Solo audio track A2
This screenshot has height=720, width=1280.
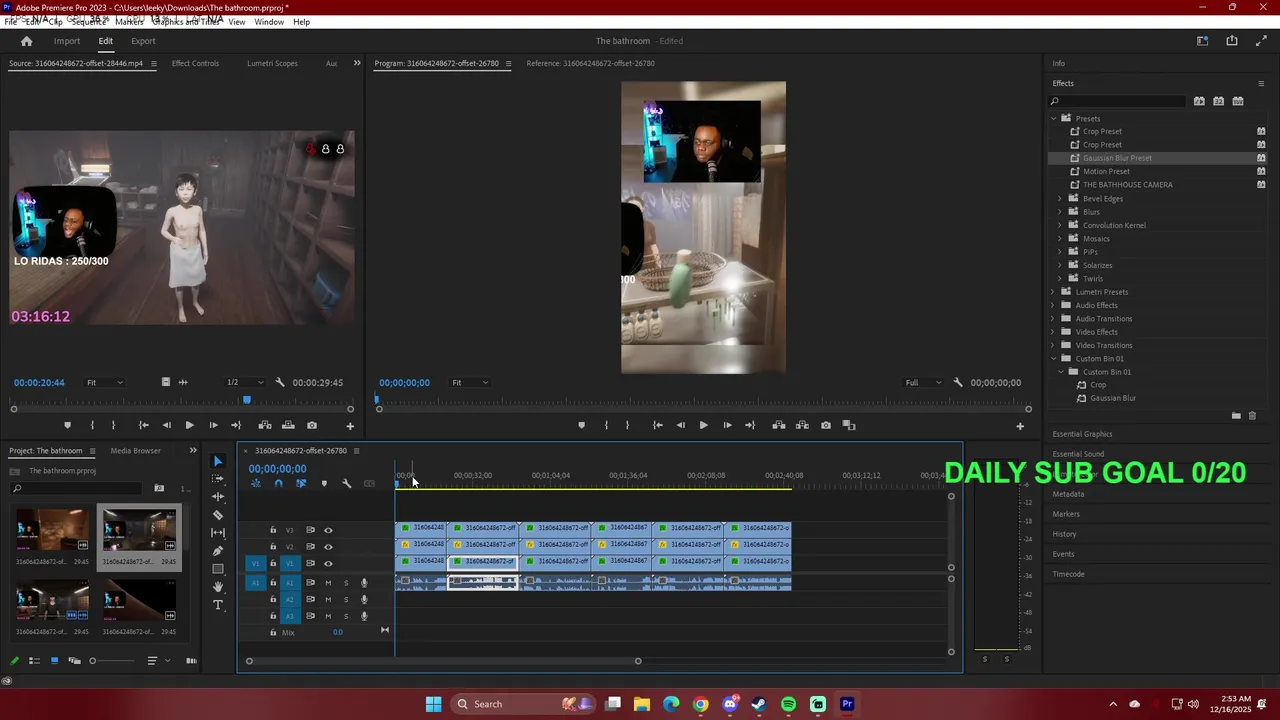tap(346, 600)
